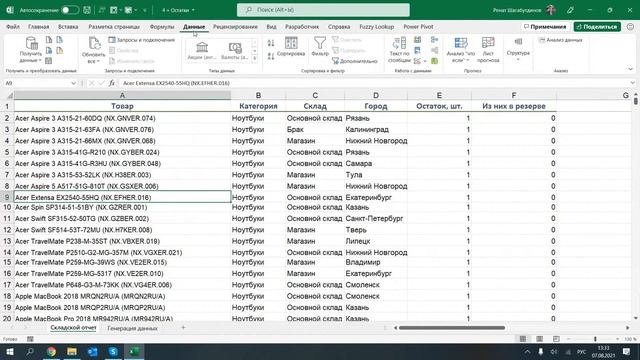The image size is (640, 360).
Task: Switch to the Формулы ribbon tab
Action: pos(162,27)
